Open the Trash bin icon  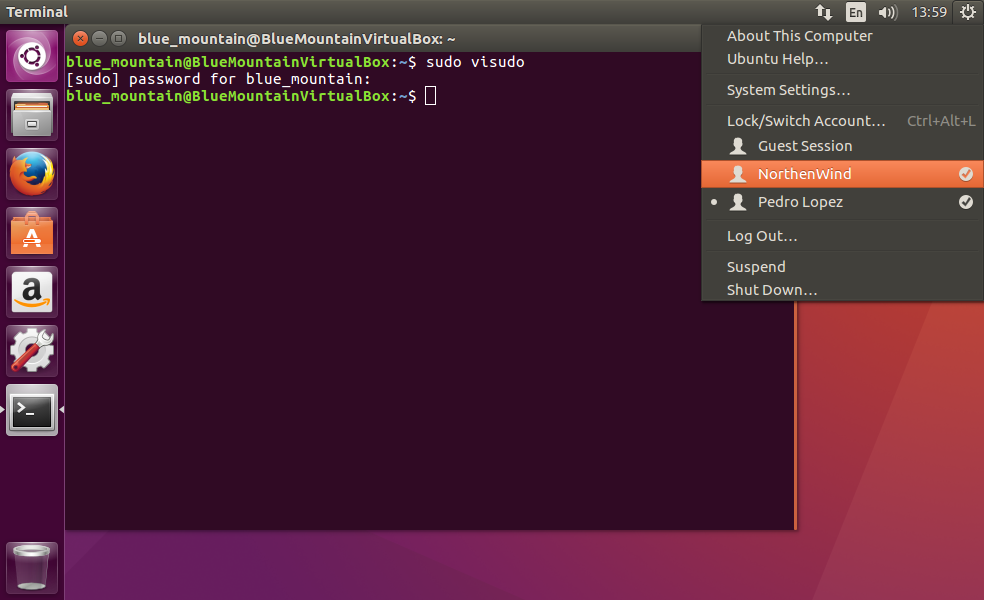coord(32,567)
